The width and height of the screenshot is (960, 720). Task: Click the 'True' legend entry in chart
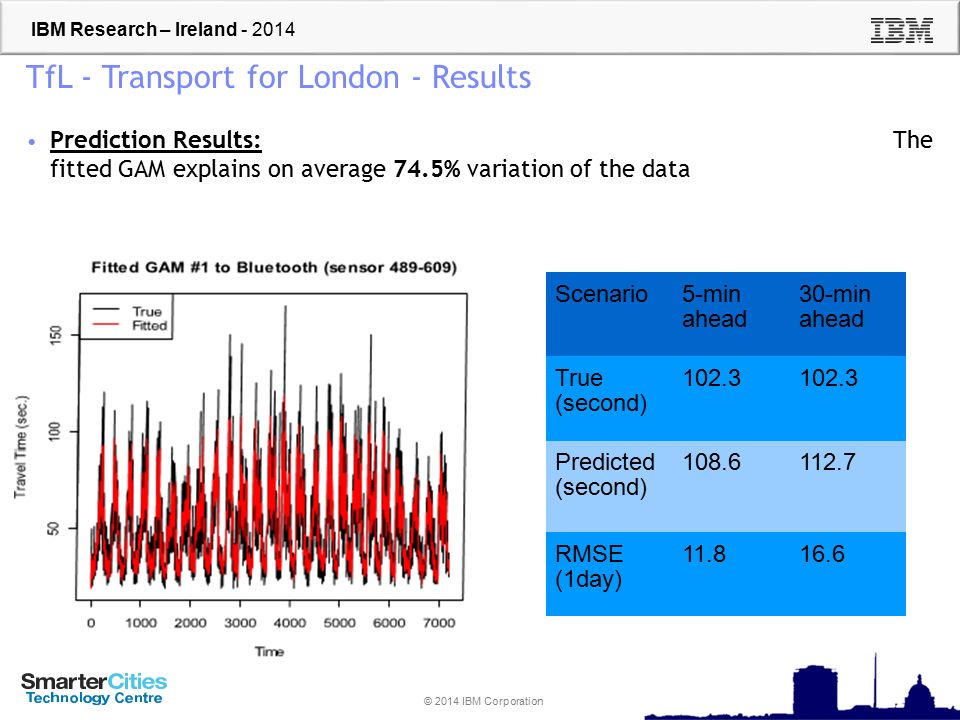147,311
